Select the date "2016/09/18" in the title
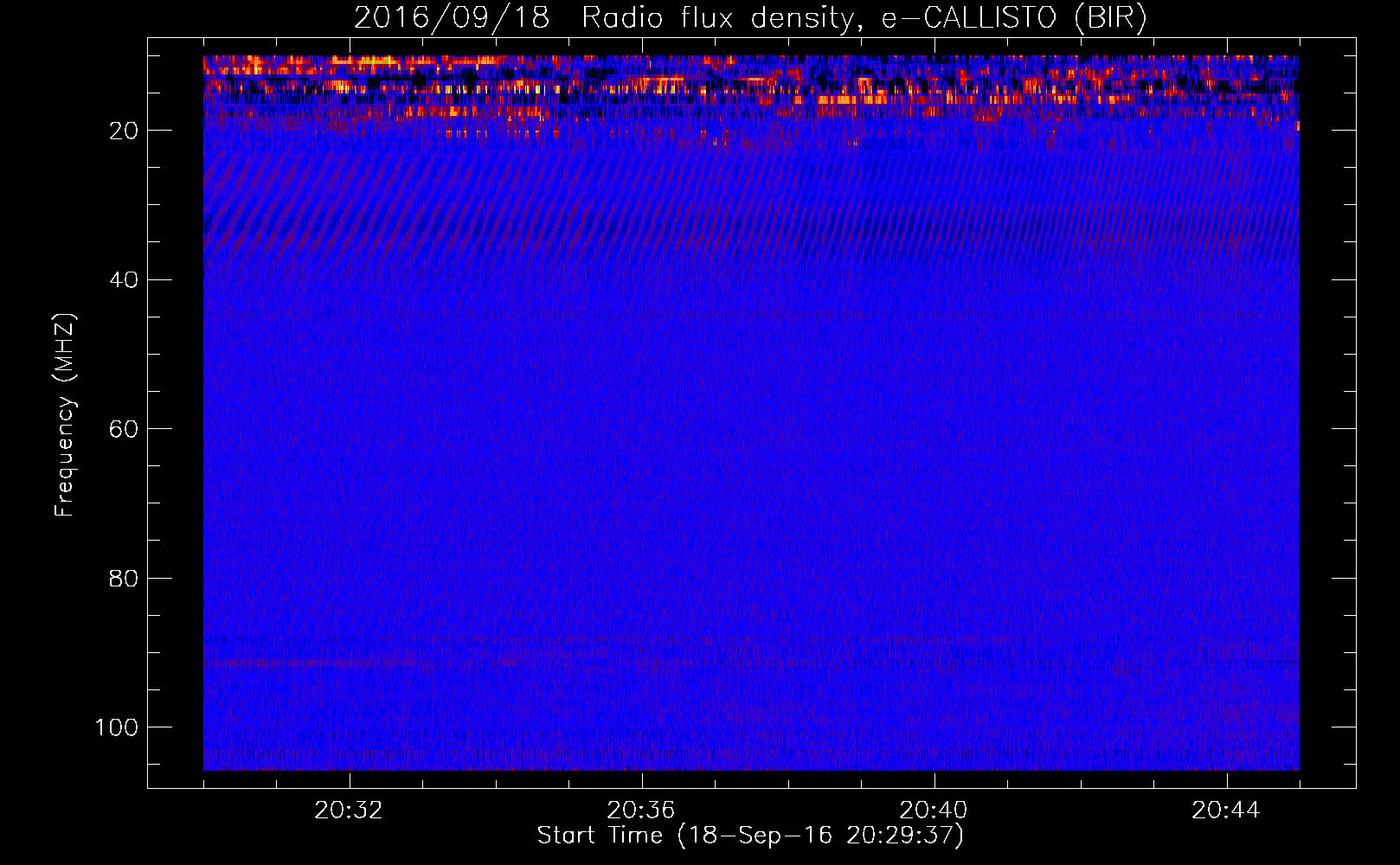This screenshot has height=865, width=1400. 452,18
